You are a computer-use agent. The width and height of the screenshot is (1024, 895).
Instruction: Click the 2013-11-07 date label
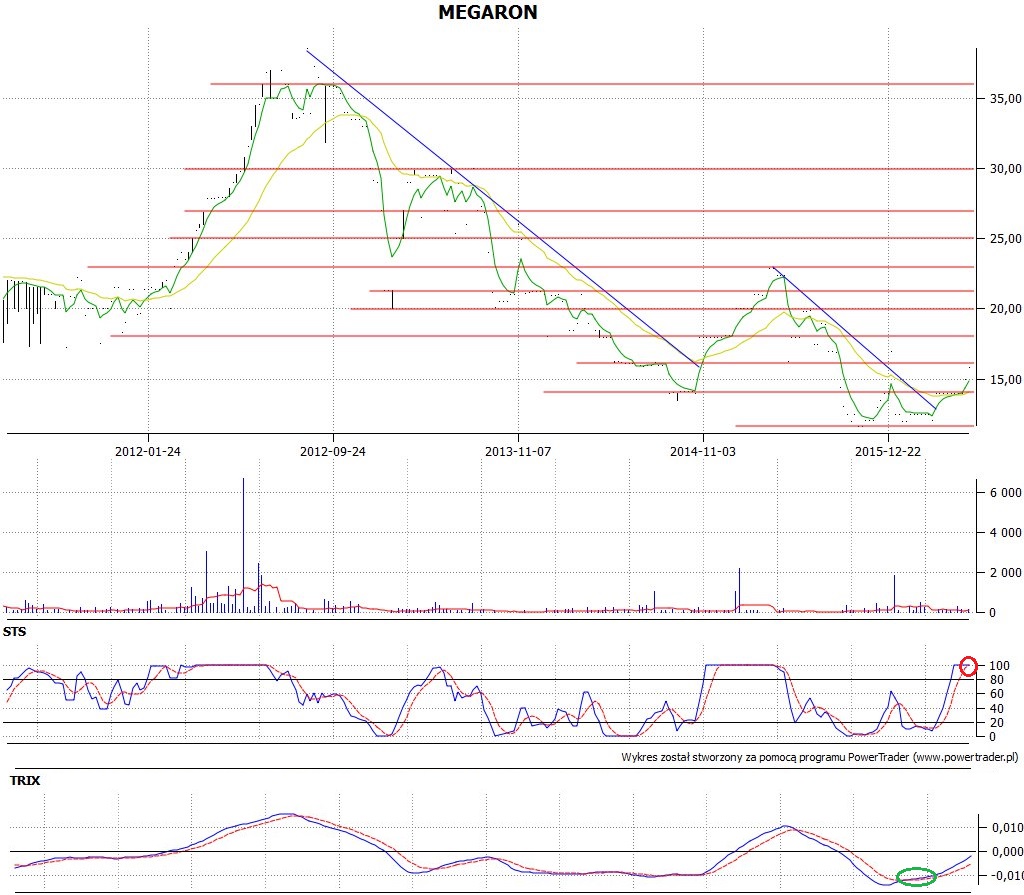(518, 451)
